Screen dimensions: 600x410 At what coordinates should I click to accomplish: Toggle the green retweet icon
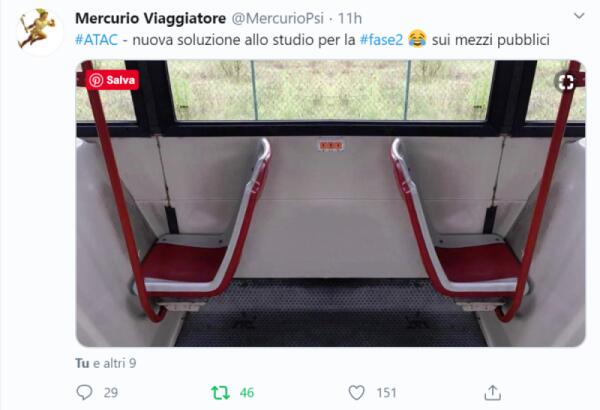220,392
